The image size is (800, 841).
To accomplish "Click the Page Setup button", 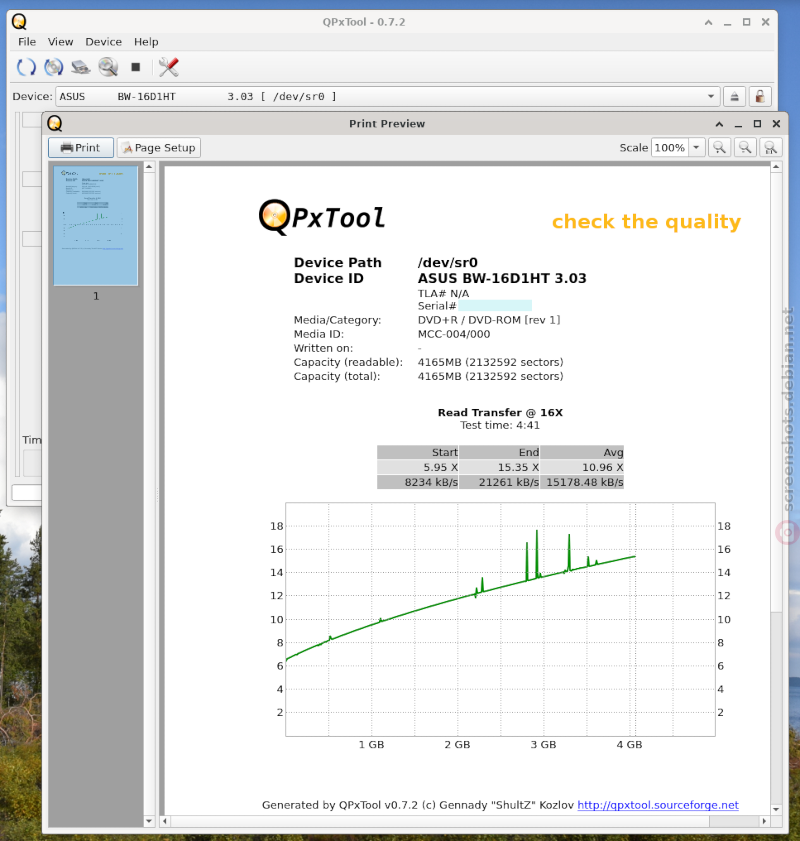I will click(159, 147).
